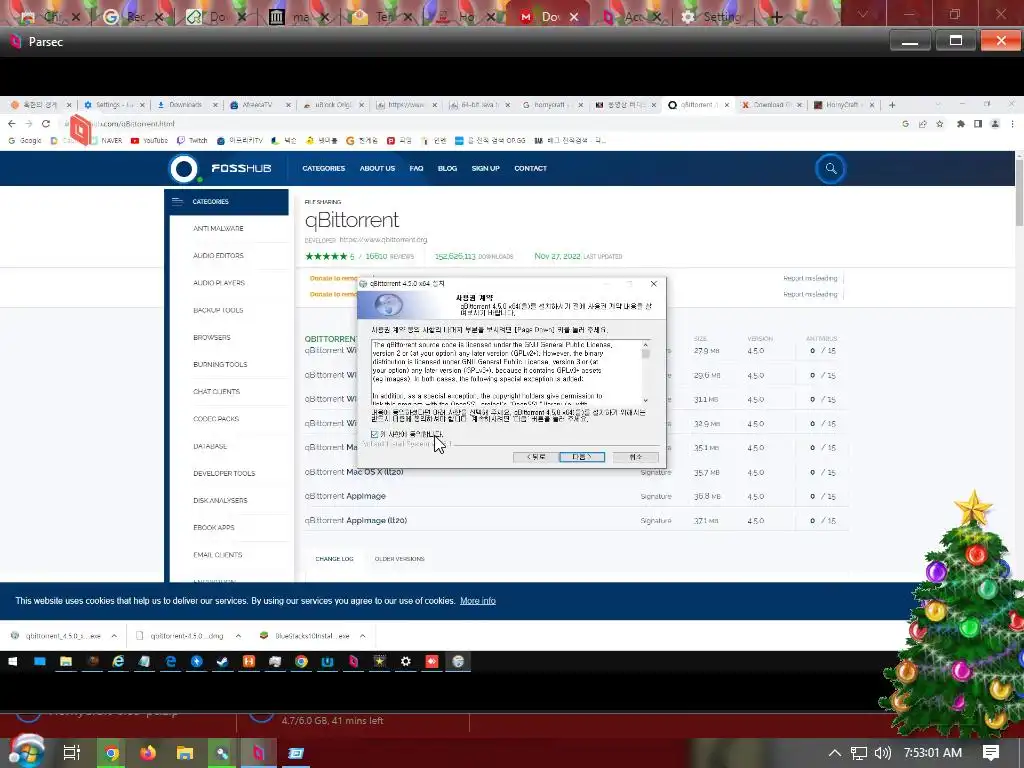Open remote taskbar File Explorer icon
1024x768 pixels.
click(x=66, y=662)
